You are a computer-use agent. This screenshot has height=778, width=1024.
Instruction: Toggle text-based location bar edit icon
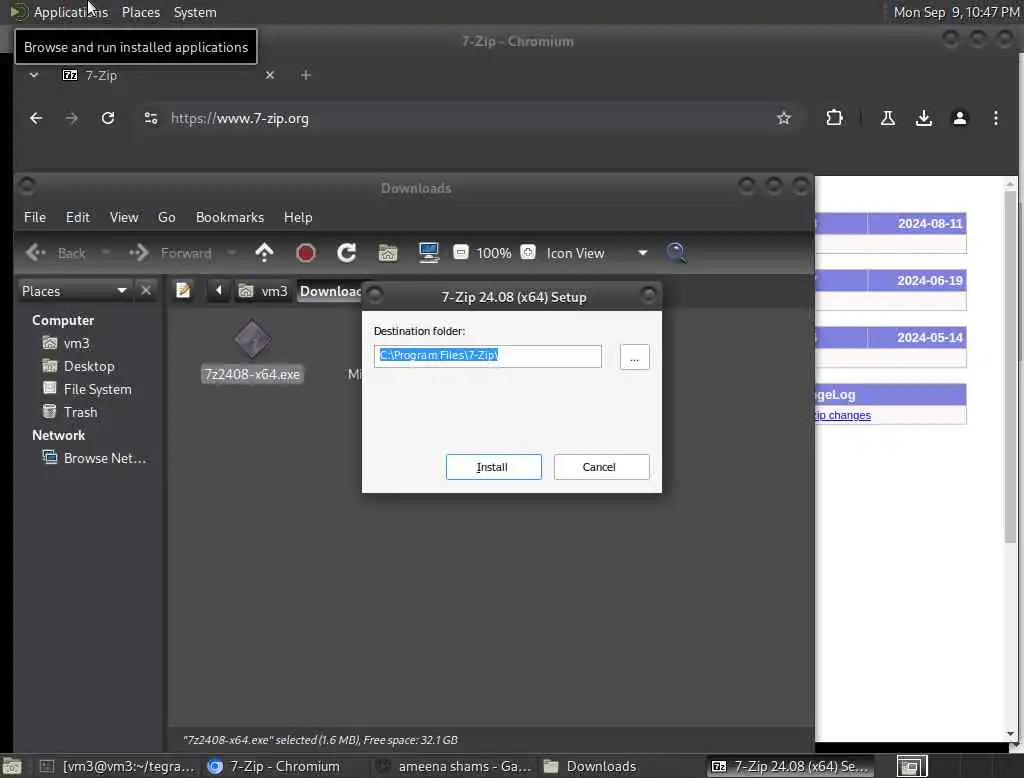[184, 290]
